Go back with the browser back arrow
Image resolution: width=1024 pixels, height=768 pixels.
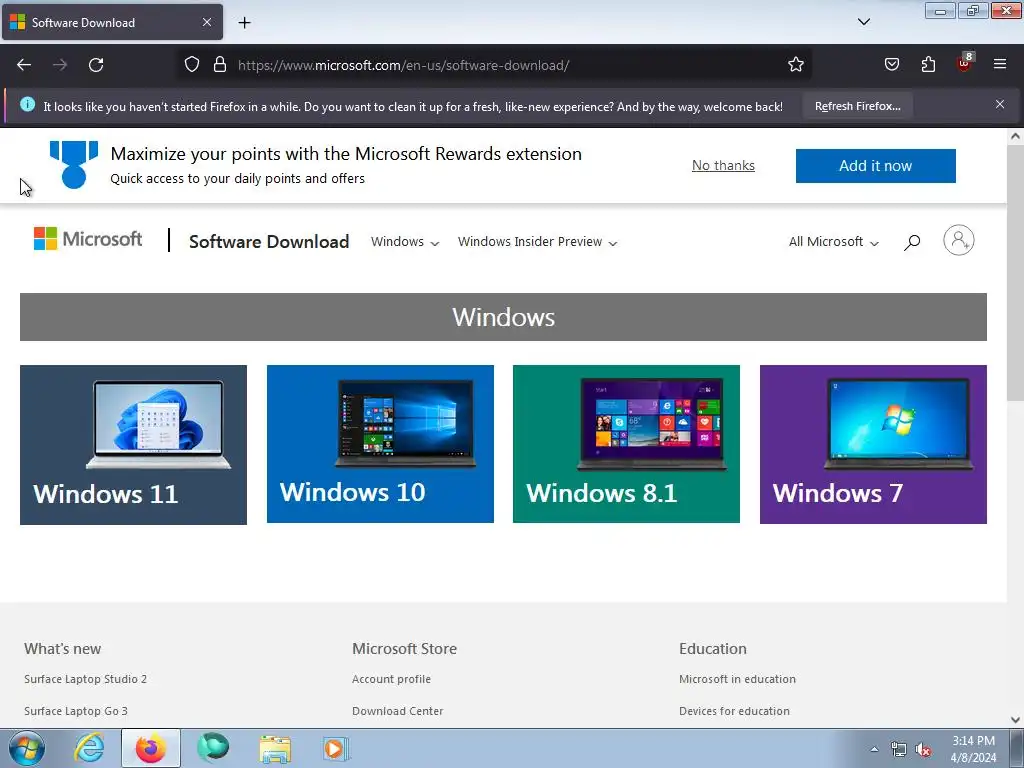coord(24,65)
